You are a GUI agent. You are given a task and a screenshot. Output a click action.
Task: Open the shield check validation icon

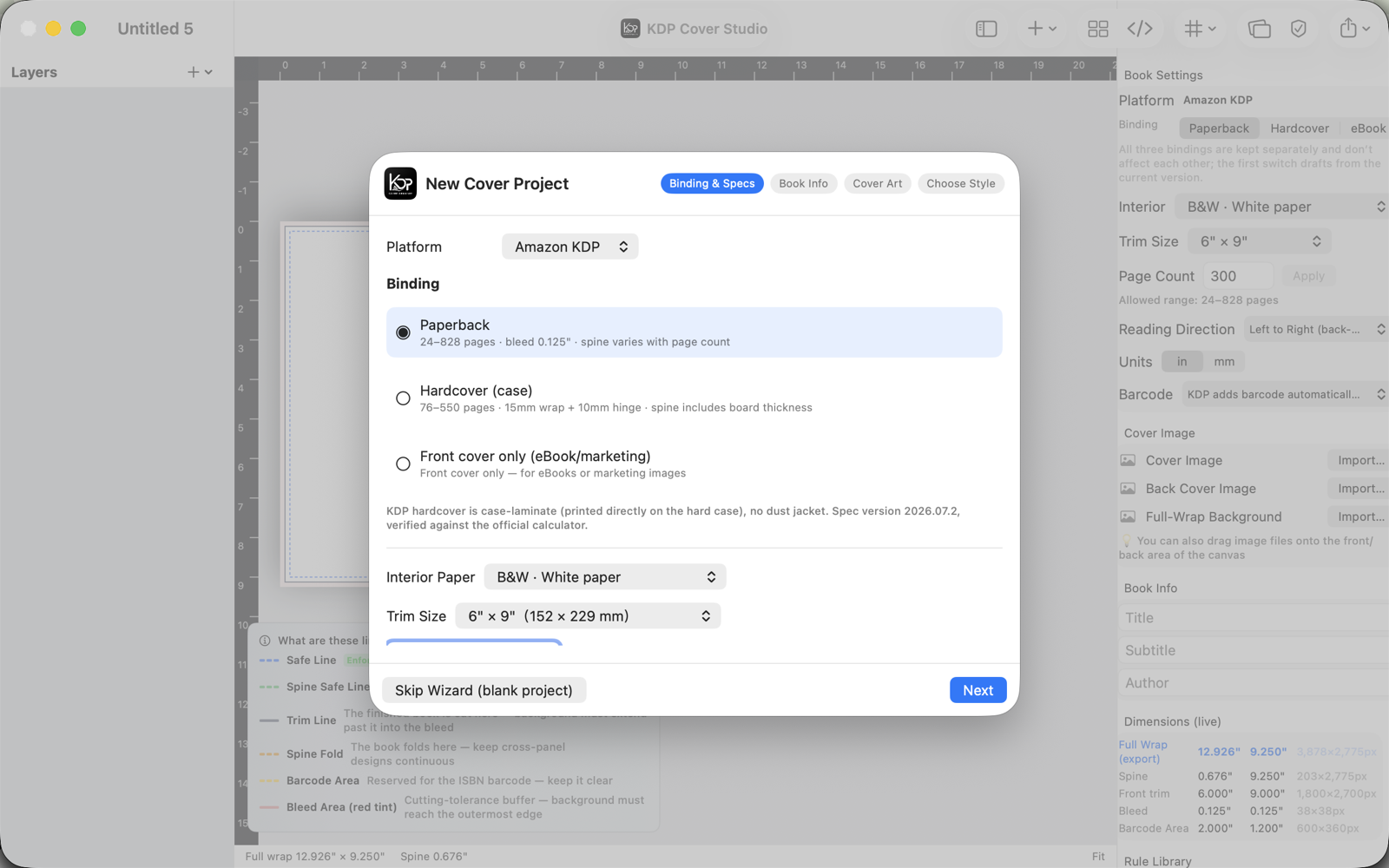(1299, 29)
